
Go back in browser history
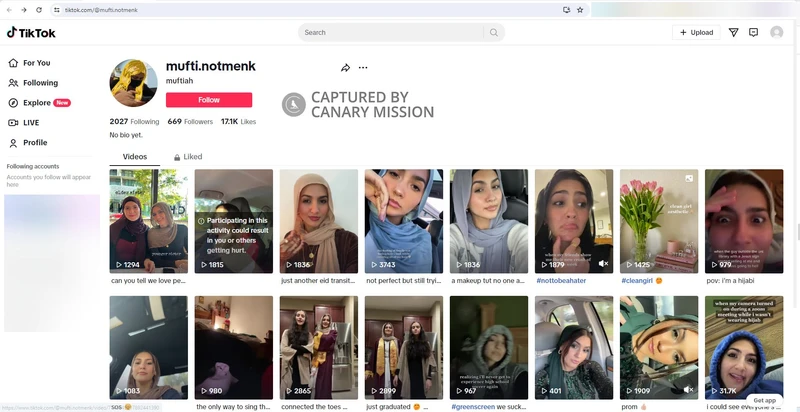[9, 10]
